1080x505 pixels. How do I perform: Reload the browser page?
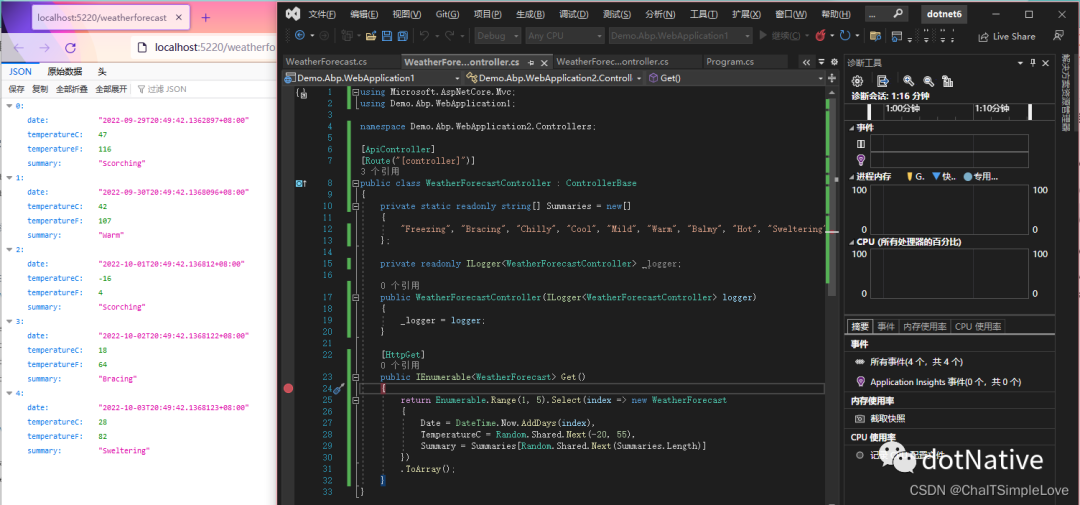click(70, 48)
